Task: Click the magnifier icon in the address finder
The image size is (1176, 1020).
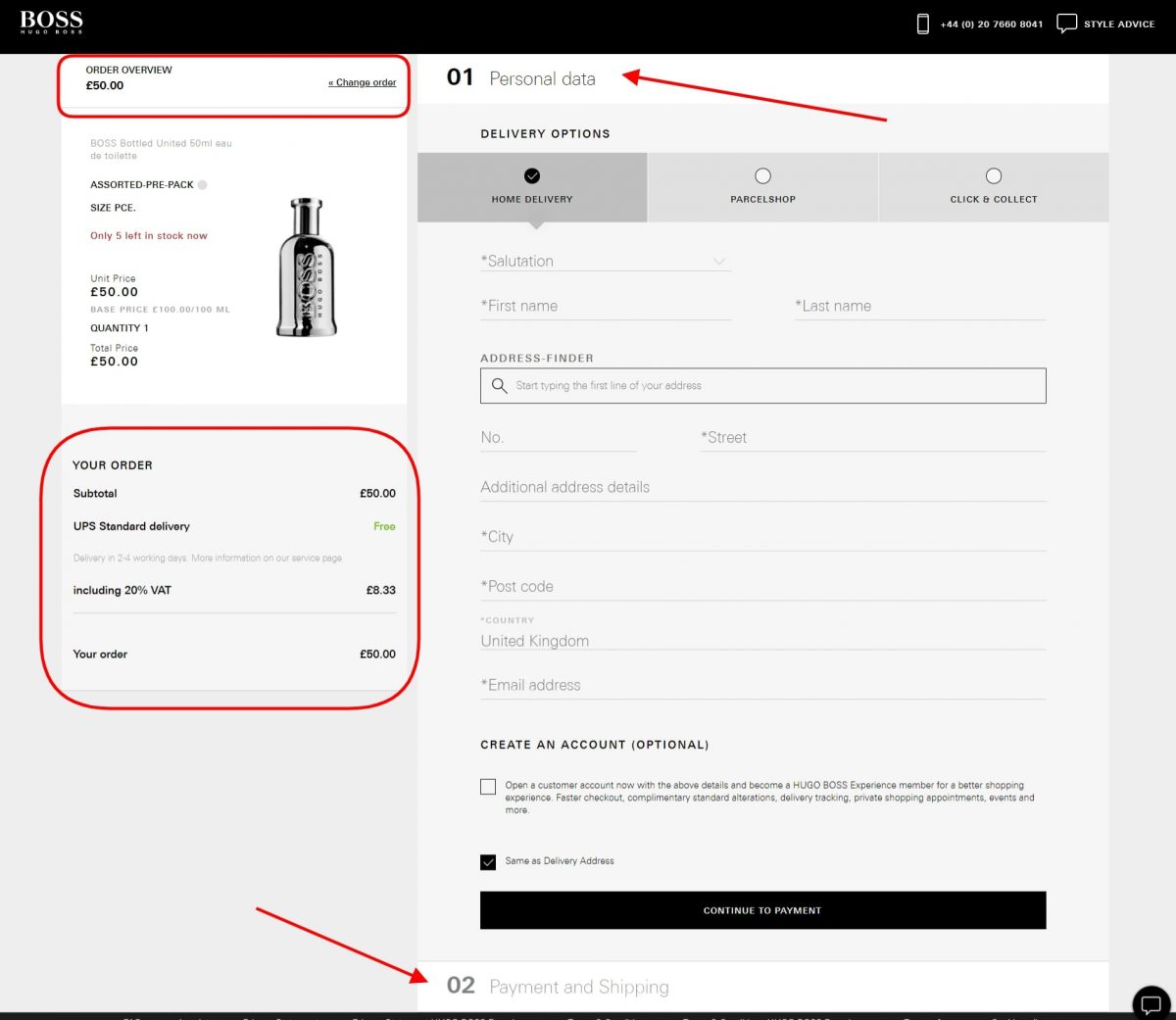Action: 499,386
